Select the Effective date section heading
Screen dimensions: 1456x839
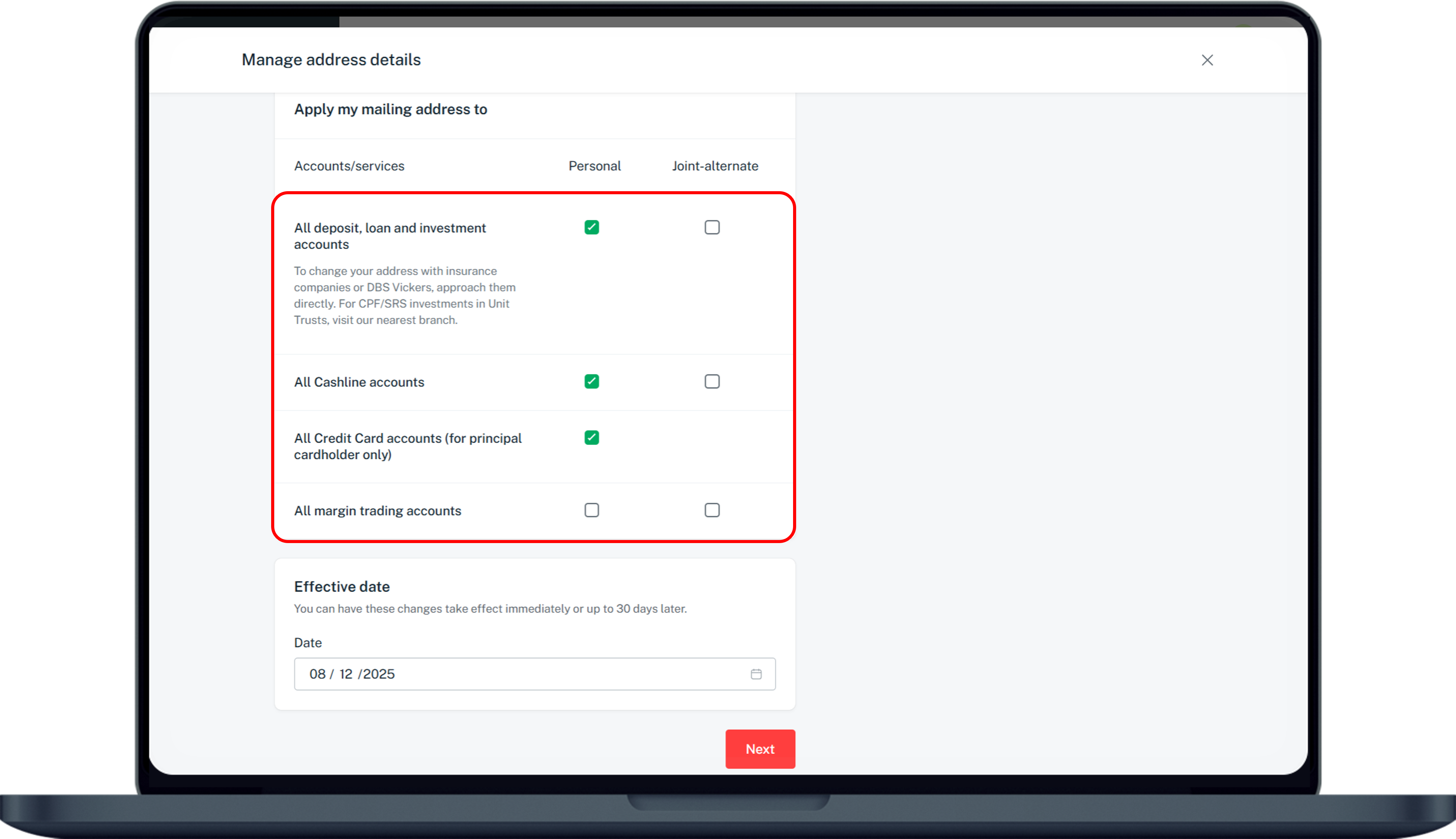point(342,586)
